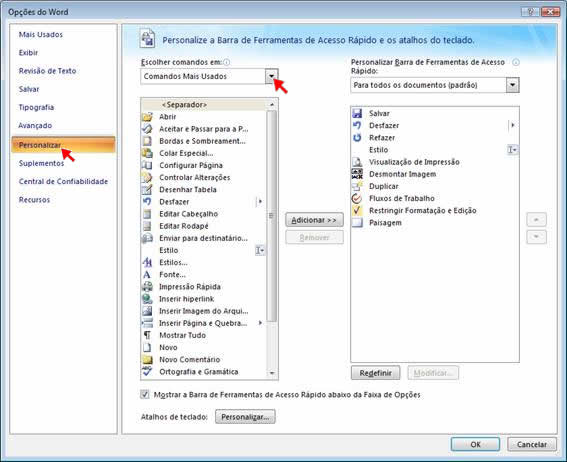Viewport: 567px width, 462px height.
Task: Open the Salvar category in sidebar
Action: [x=29, y=89]
